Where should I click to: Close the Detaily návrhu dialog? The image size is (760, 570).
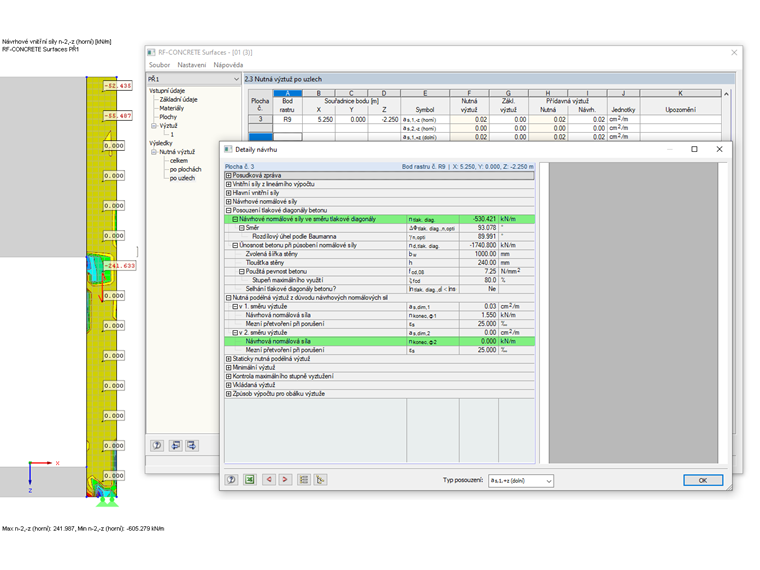(x=719, y=149)
